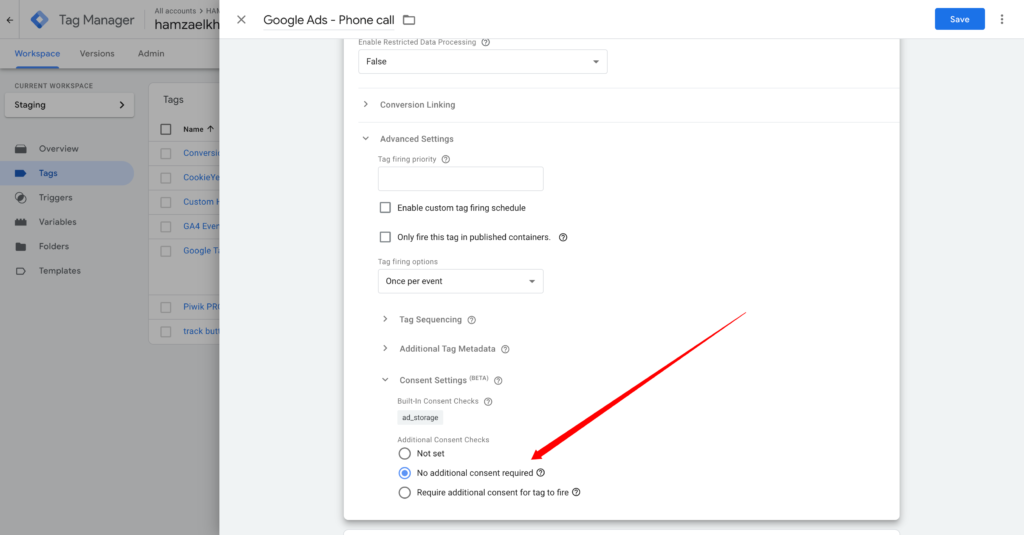
Task: Click the Tag firing priority input field
Action: (460, 179)
